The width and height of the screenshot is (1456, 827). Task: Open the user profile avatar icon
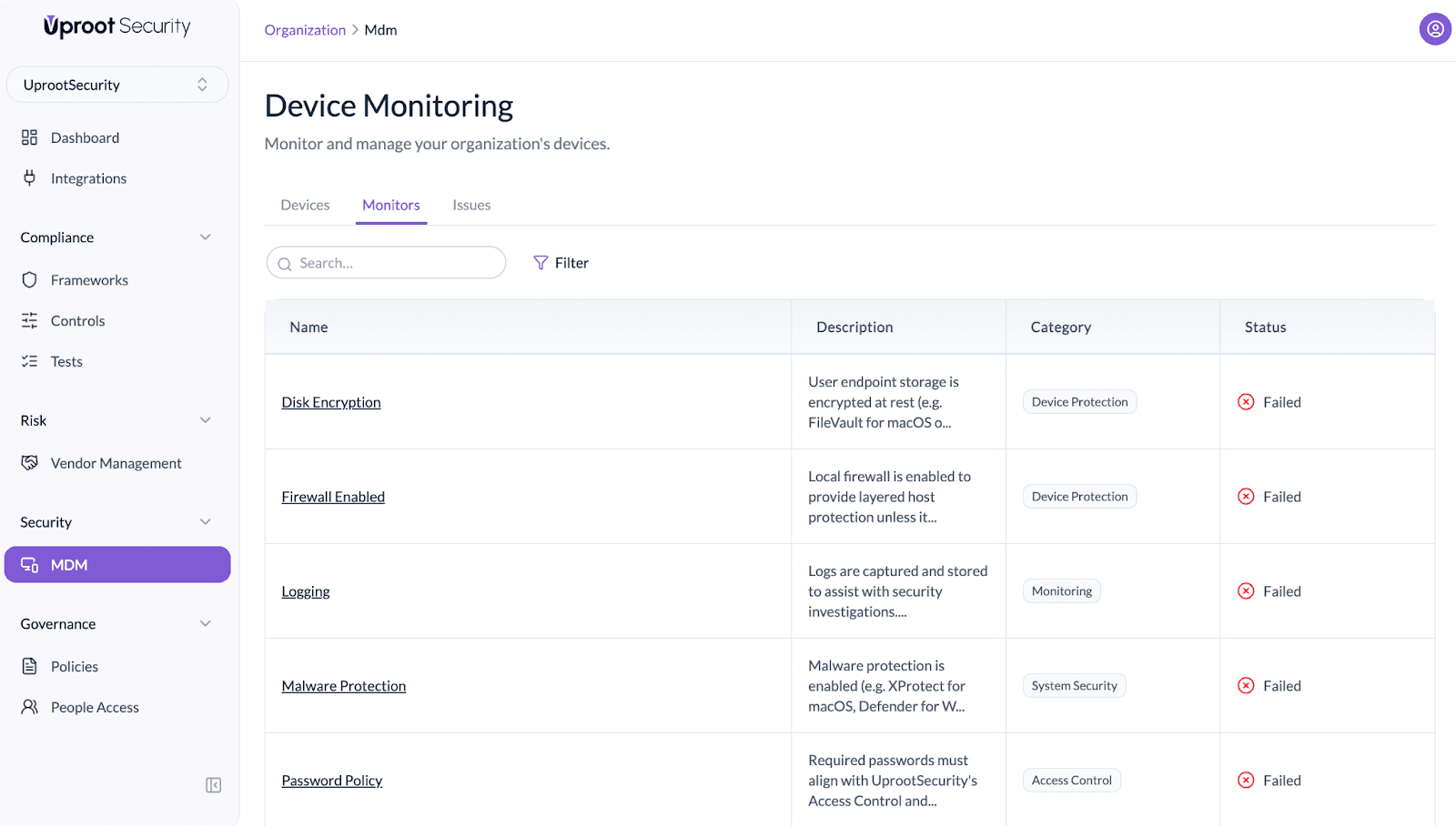tap(1434, 29)
